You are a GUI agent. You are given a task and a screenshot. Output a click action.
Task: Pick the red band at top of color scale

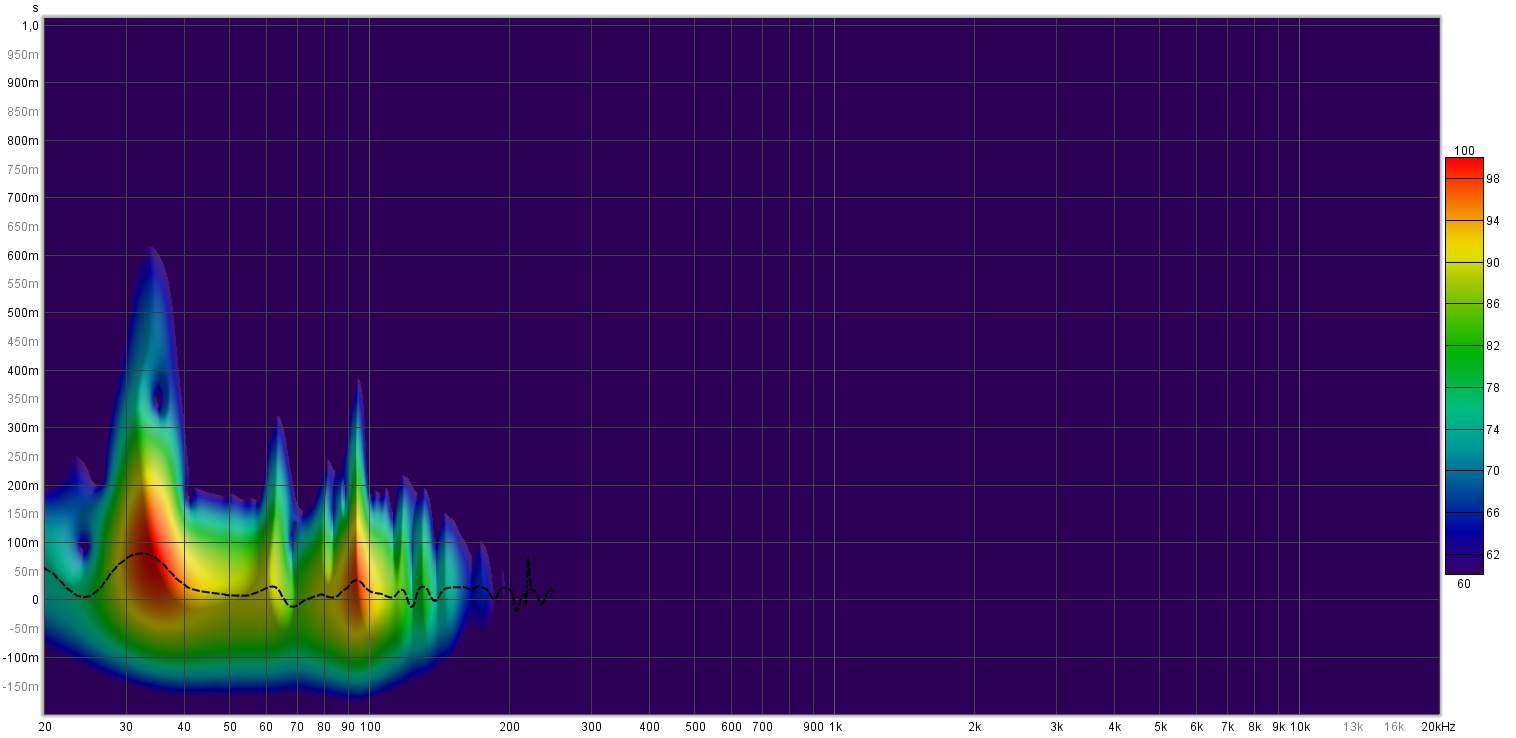(1464, 167)
